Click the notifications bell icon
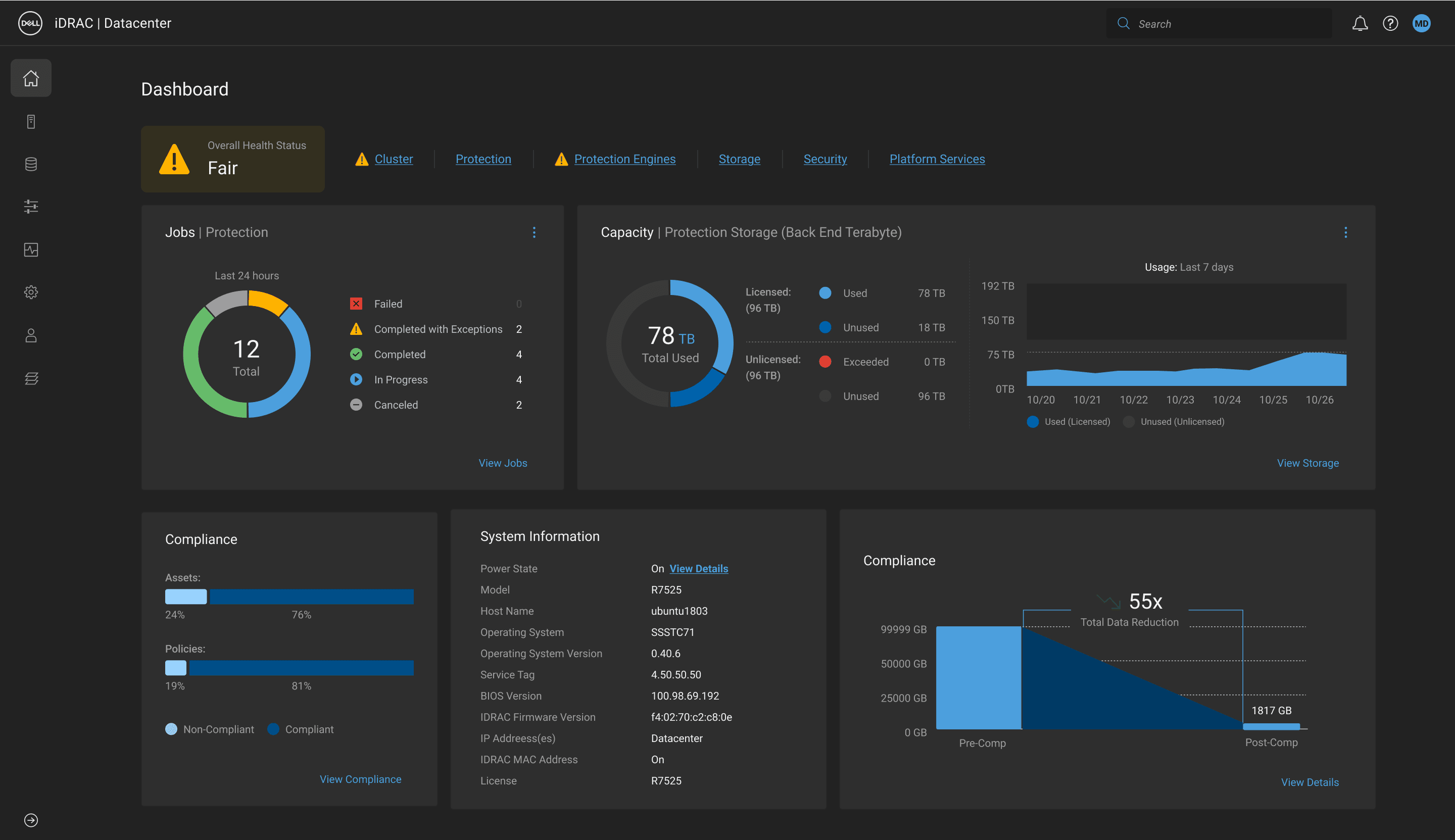 [x=1360, y=24]
